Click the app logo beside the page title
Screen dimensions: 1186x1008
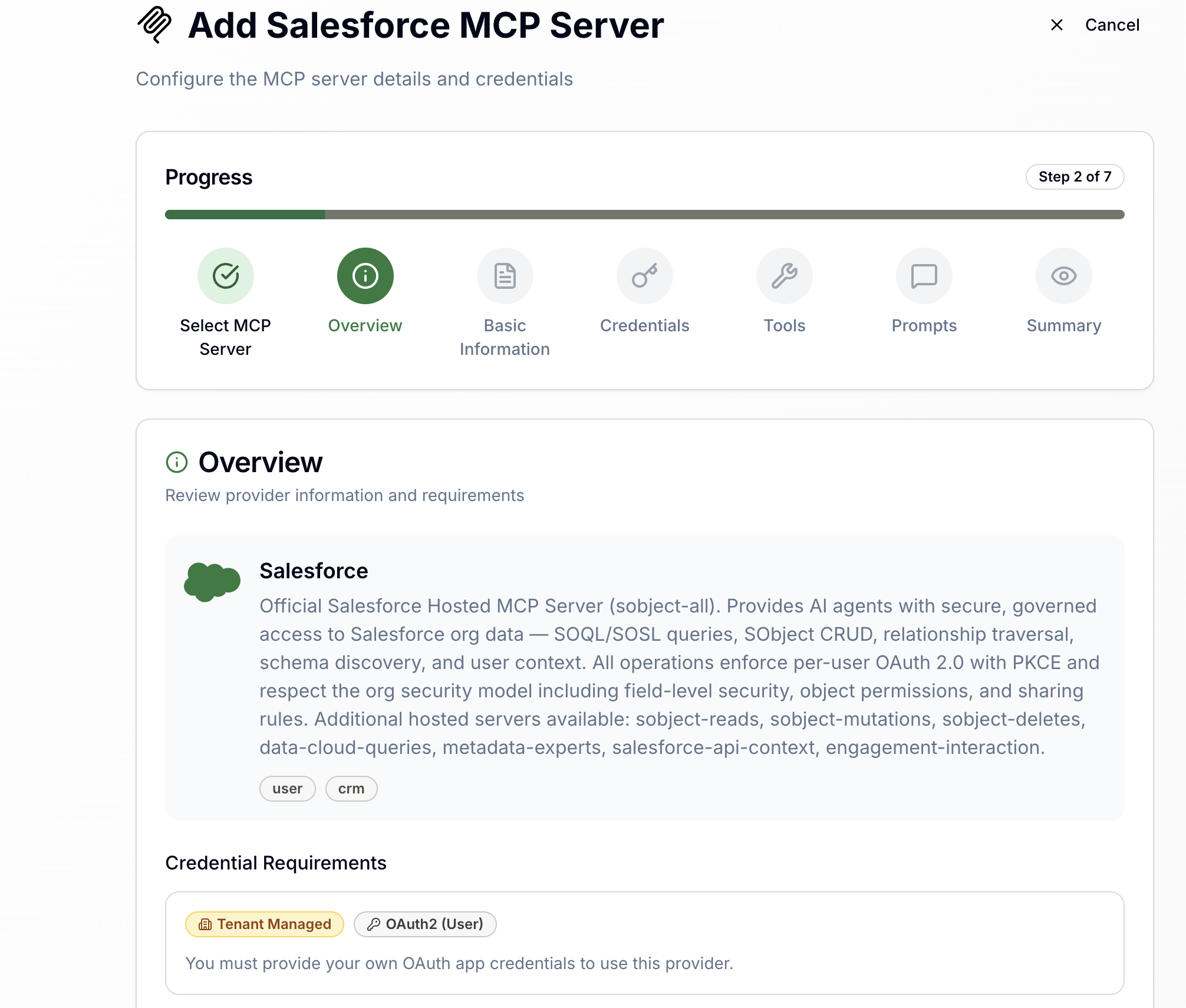tap(155, 24)
